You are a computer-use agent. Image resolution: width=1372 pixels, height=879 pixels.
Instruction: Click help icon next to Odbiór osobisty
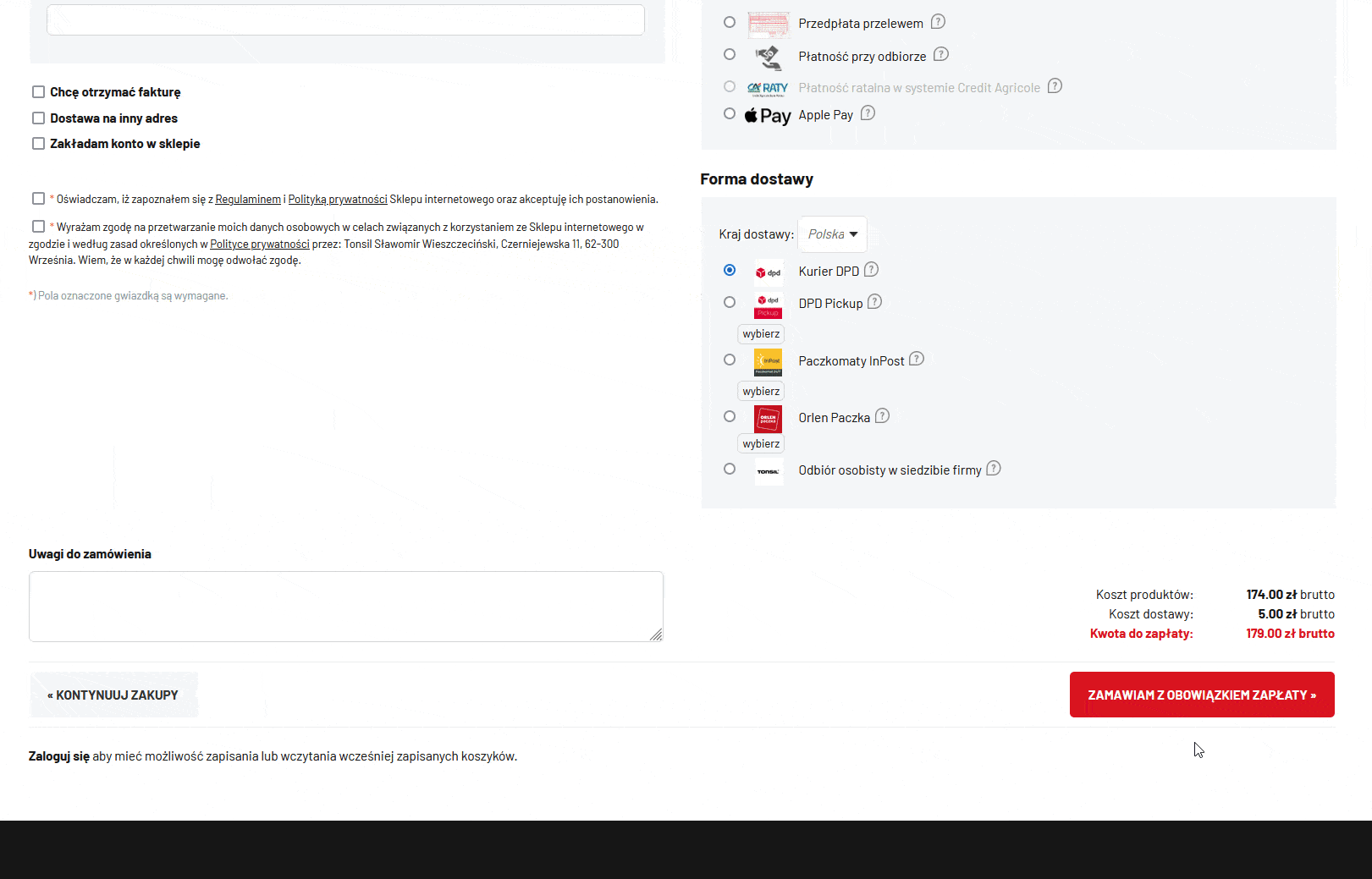[994, 469]
